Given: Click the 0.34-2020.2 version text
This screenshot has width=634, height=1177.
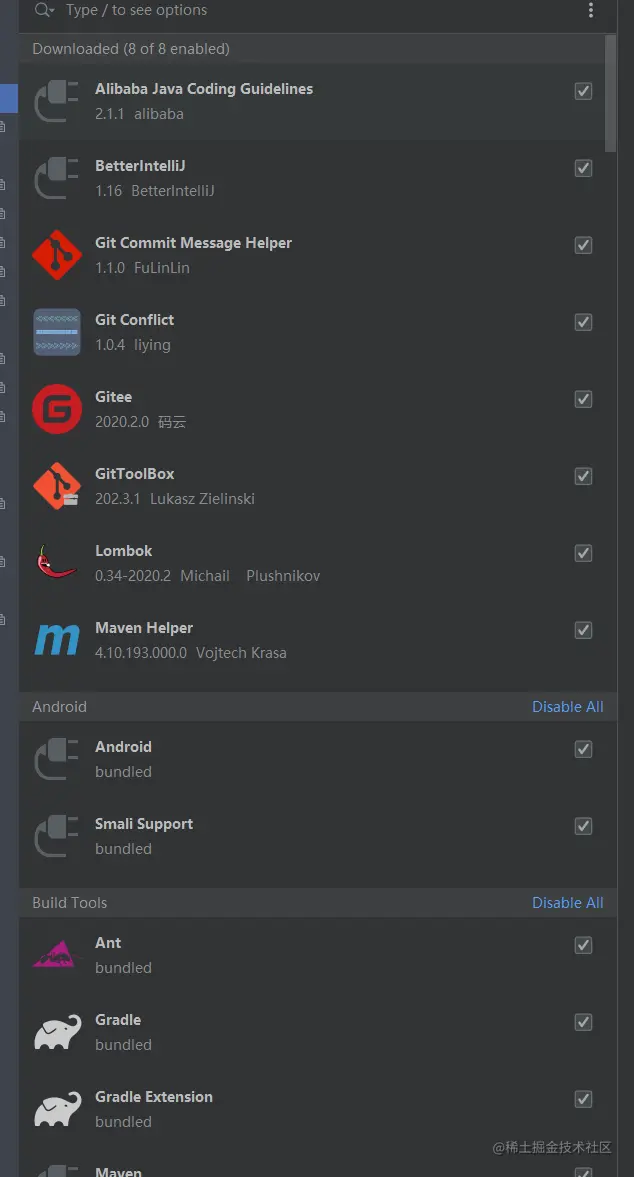Looking at the screenshot, I should [133, 576].
